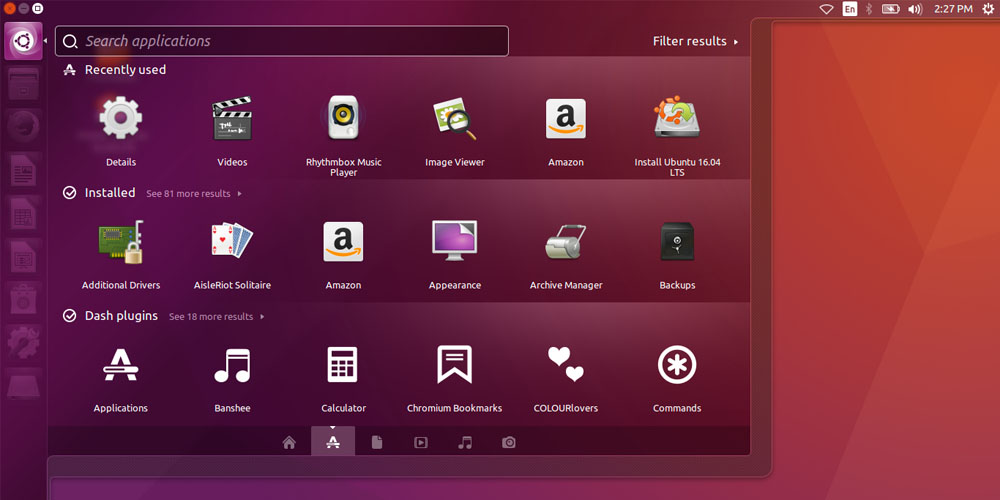The width and height of the screenshot is (1000, 500).
Task: Close the Dash with window close button
Action: tap(9, 8)
